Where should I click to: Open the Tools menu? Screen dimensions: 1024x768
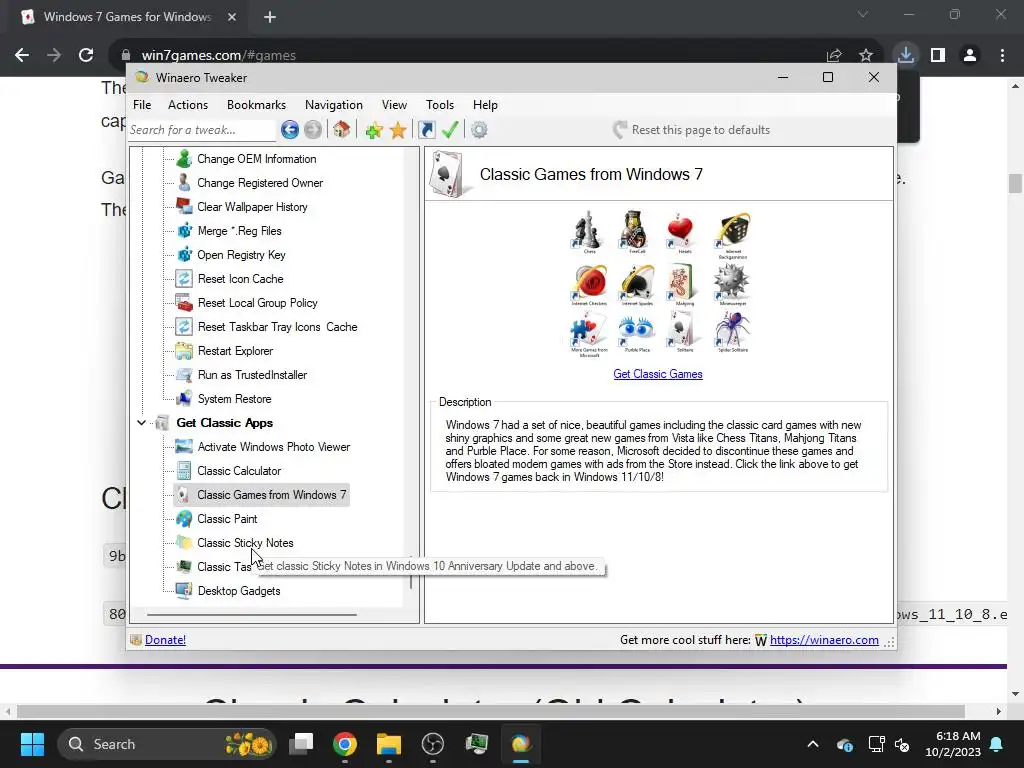tap(440, 104)
